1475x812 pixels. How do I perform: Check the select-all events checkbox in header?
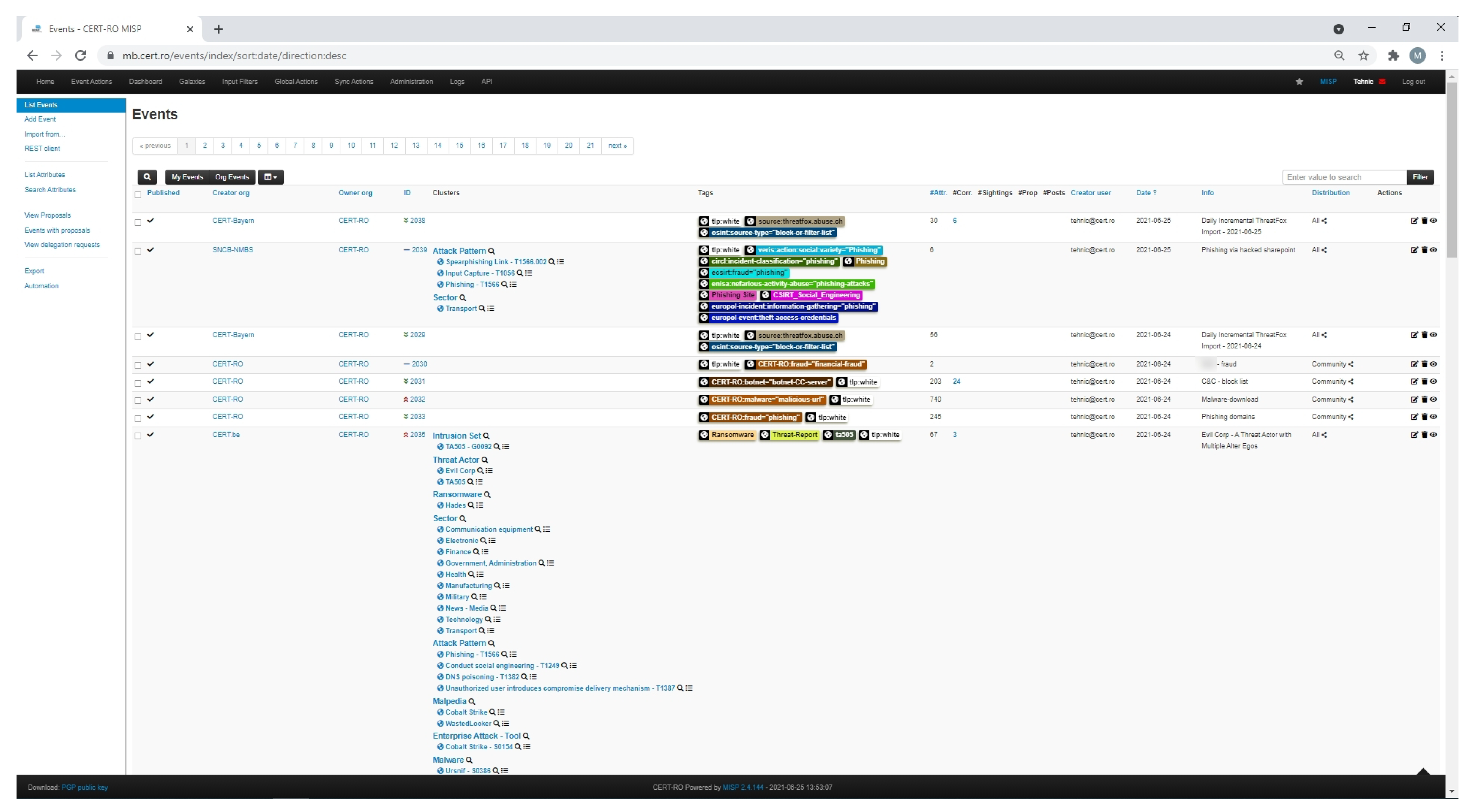(x=138, y=195)
